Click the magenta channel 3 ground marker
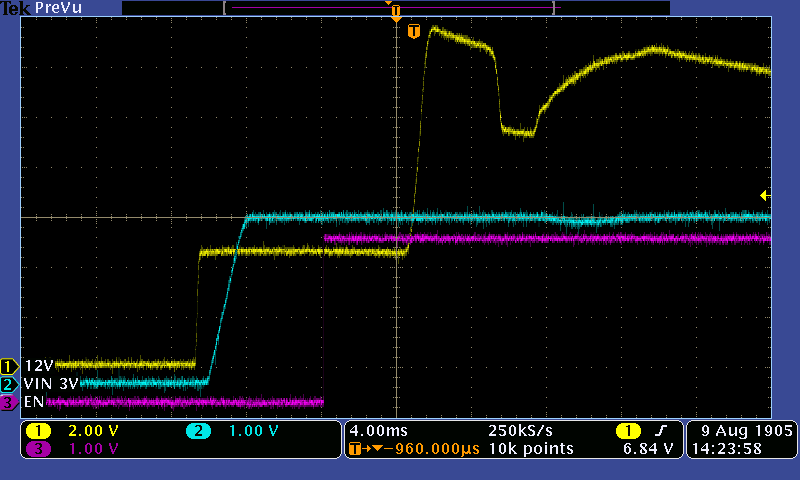 [x=9, y=402]
